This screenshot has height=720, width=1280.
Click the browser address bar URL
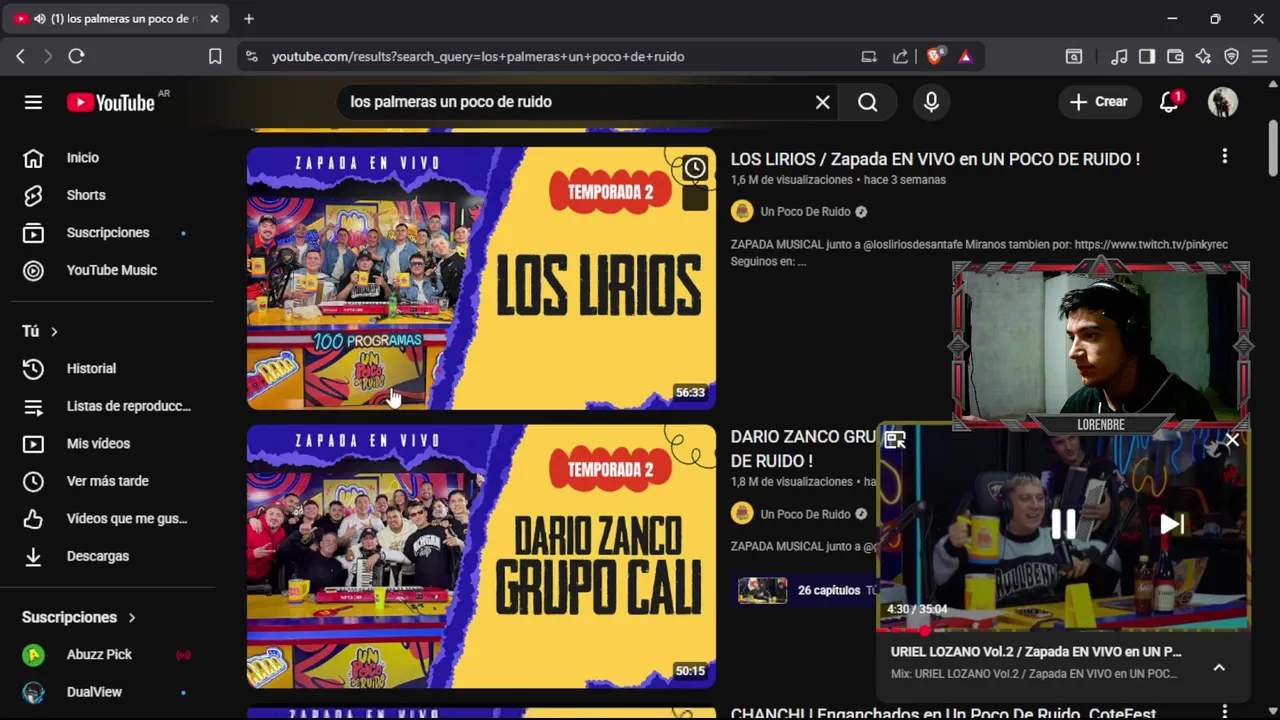pos(478,57)
